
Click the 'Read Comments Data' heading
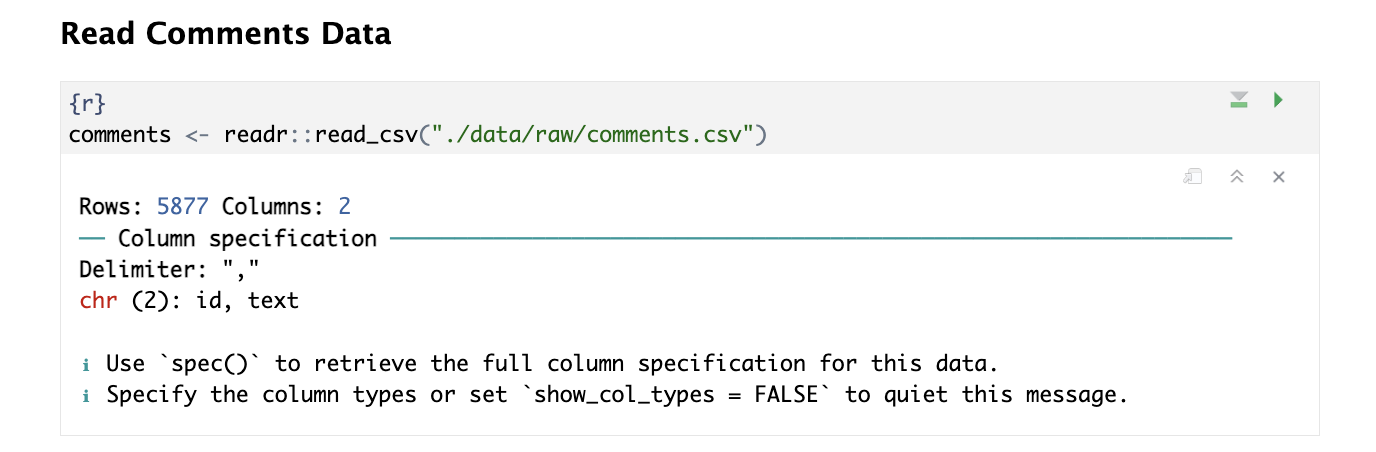tap(225, 34)
